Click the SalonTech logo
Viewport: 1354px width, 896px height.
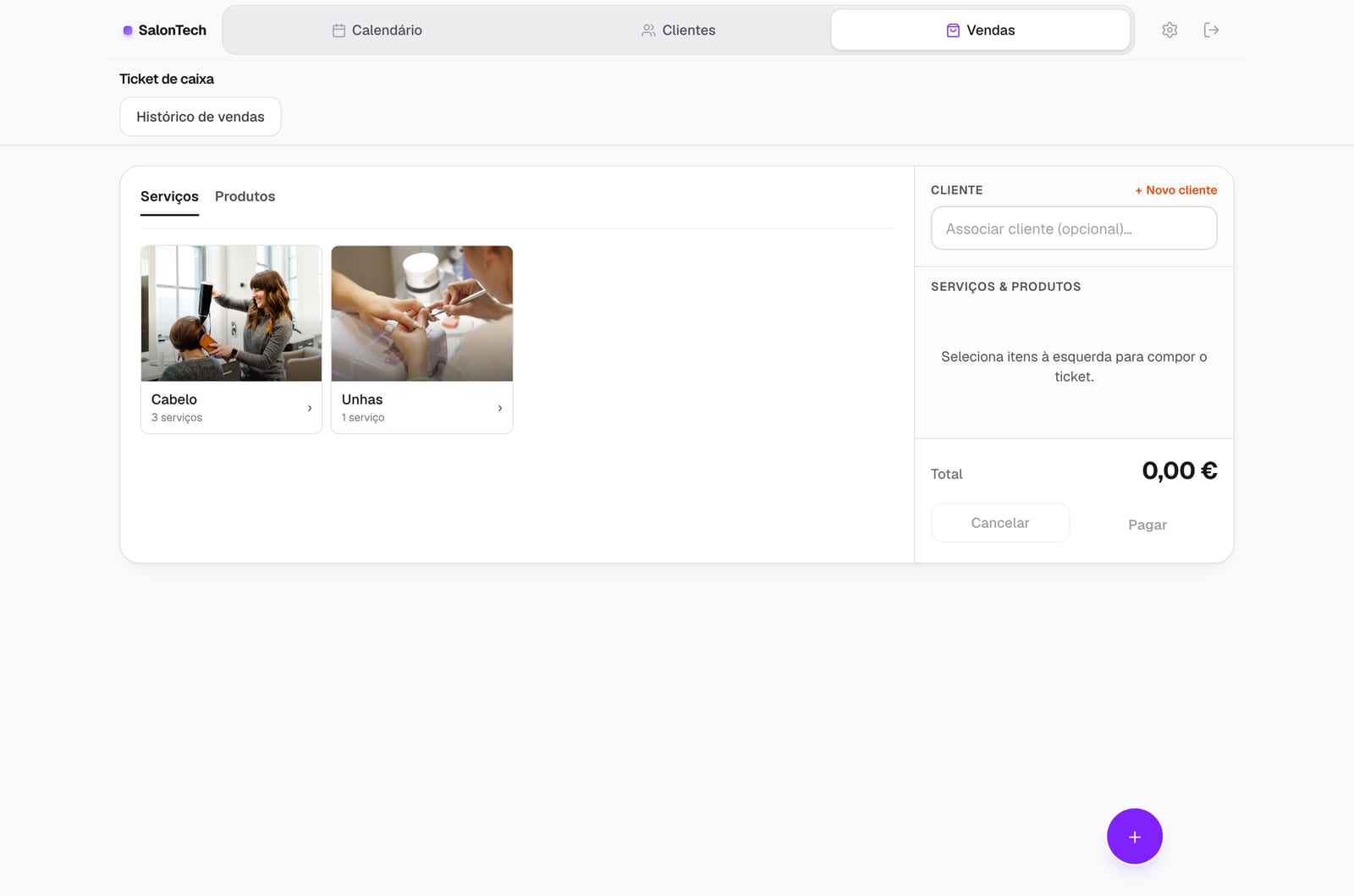[x=164, y=30]
